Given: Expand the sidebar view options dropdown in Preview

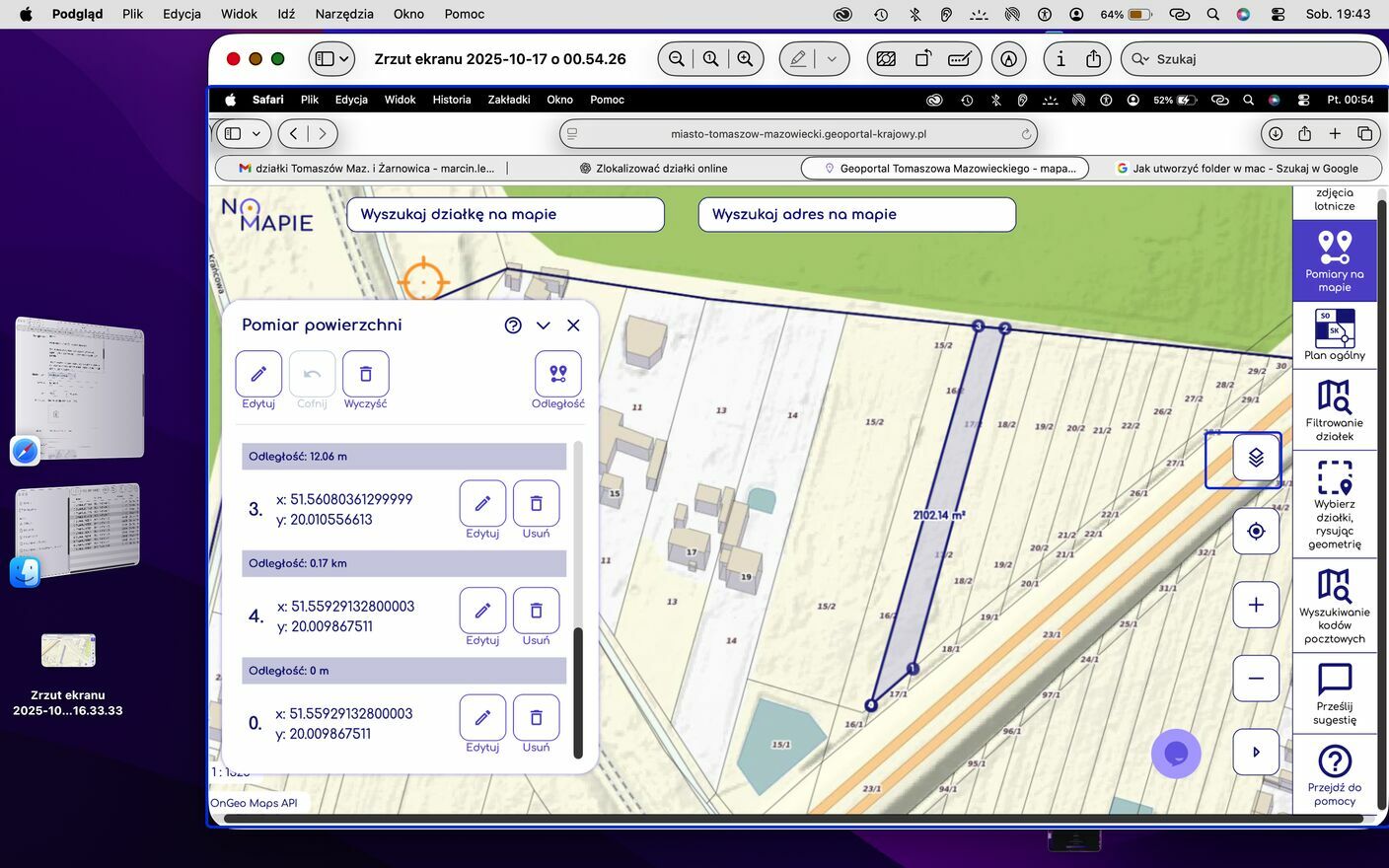Looking at the screenshot, I should (344, 59).
